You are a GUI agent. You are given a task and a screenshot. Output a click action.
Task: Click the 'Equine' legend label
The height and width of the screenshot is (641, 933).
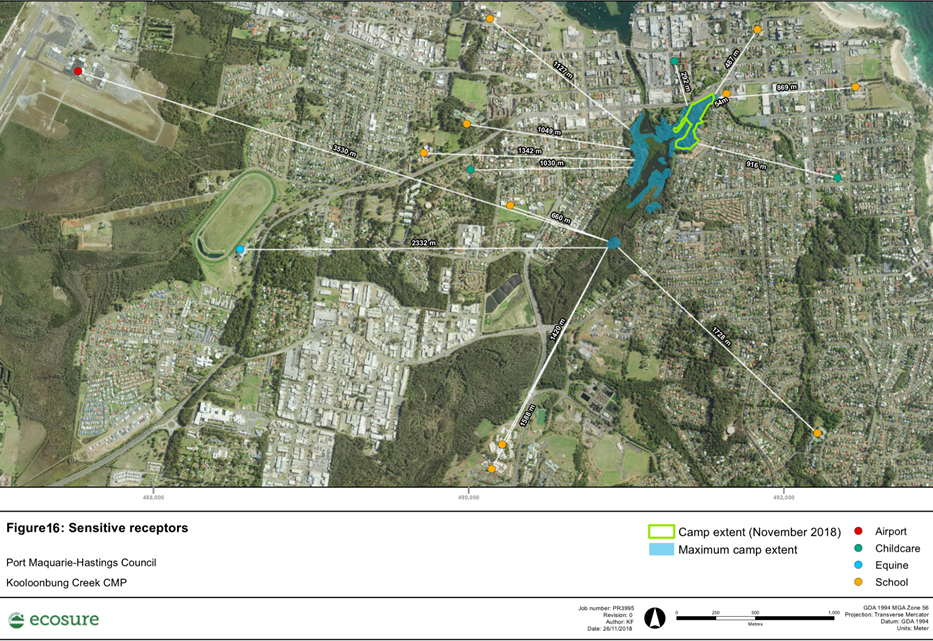(x=892, y=565)
